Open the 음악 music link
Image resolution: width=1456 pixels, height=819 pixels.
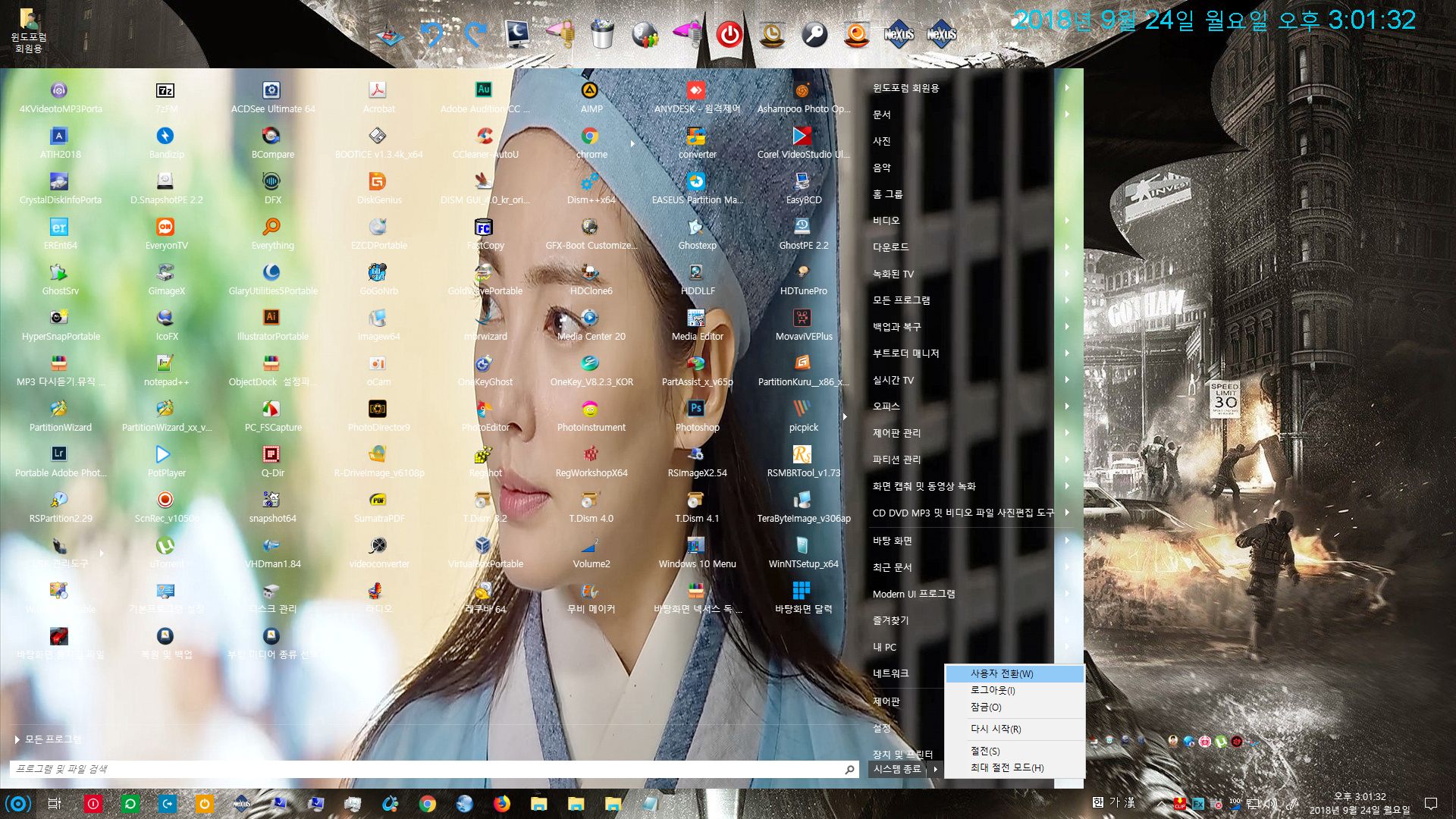pos(881,168)
